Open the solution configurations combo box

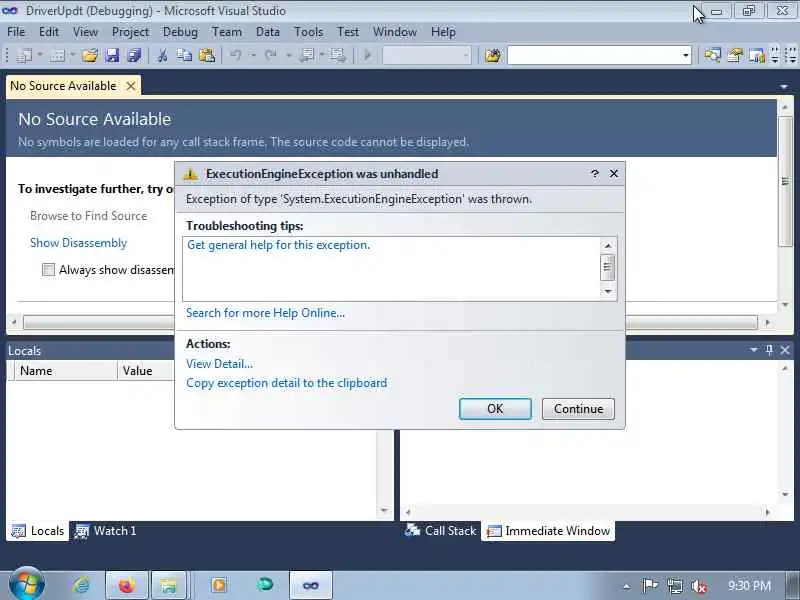click(x=427, y=55)
